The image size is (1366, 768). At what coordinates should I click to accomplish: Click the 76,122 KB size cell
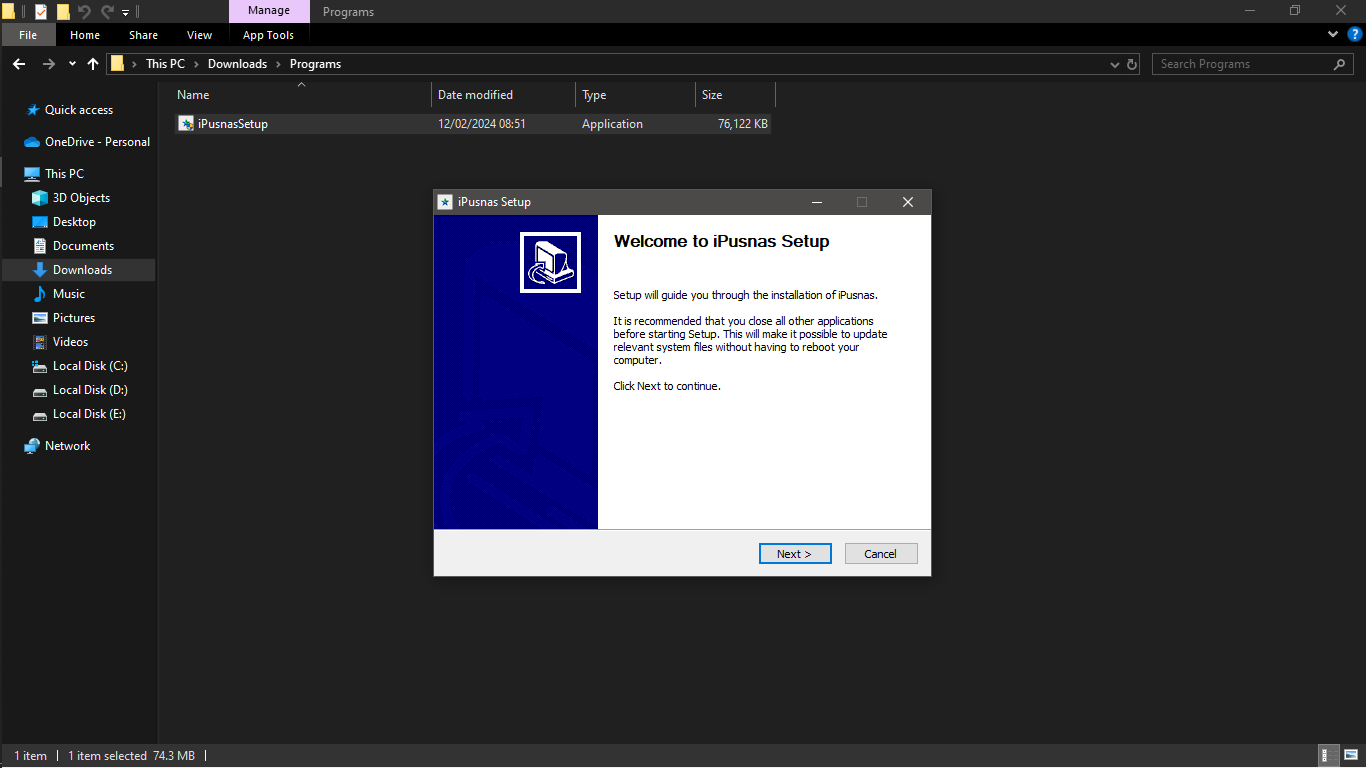pos(743,124)
